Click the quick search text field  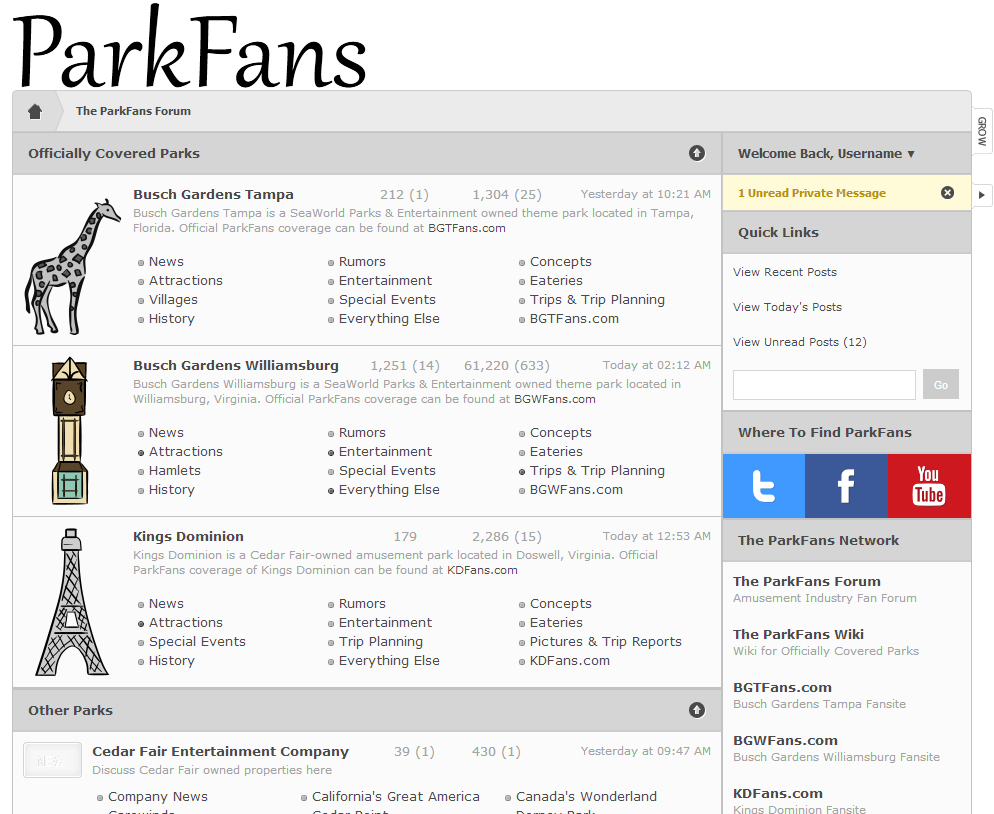824,385
